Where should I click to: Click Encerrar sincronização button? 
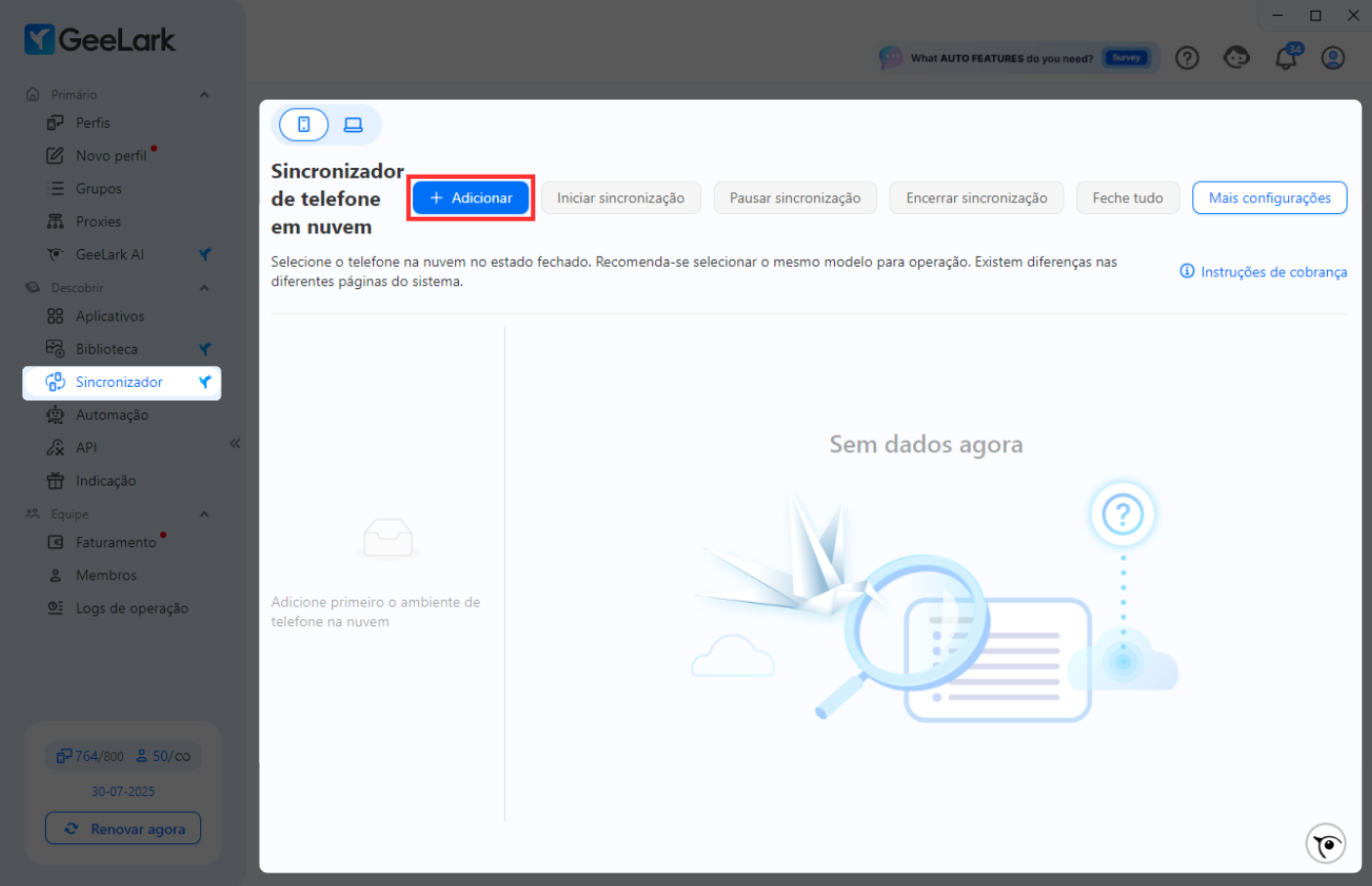click(977, 197)
